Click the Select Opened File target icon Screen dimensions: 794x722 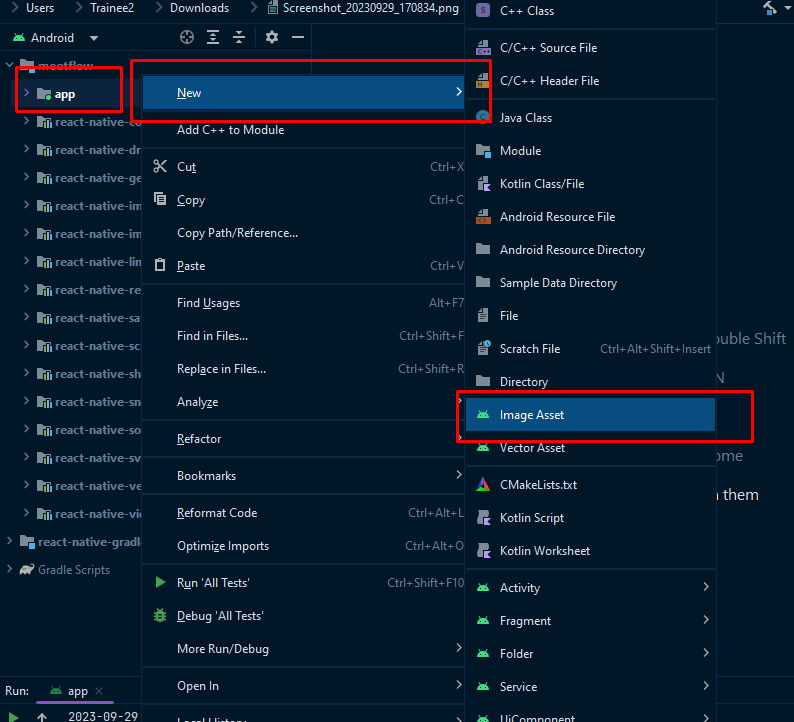coord(187,37)
